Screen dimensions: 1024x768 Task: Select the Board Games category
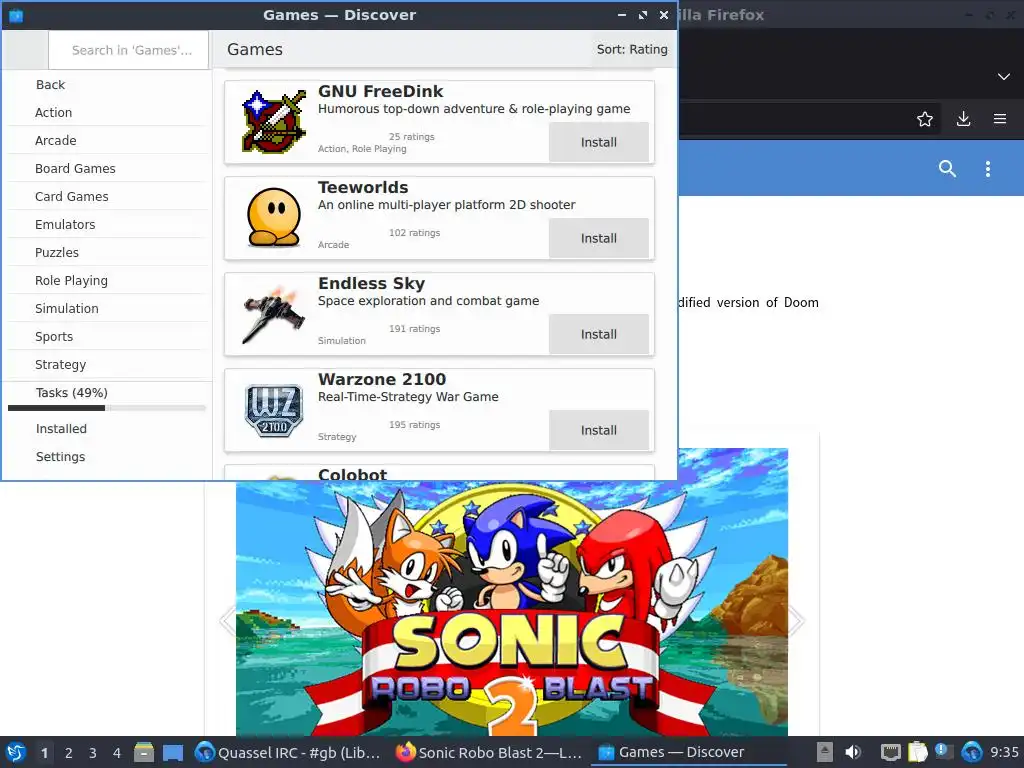pyautogui.click(x=108, y=168)
